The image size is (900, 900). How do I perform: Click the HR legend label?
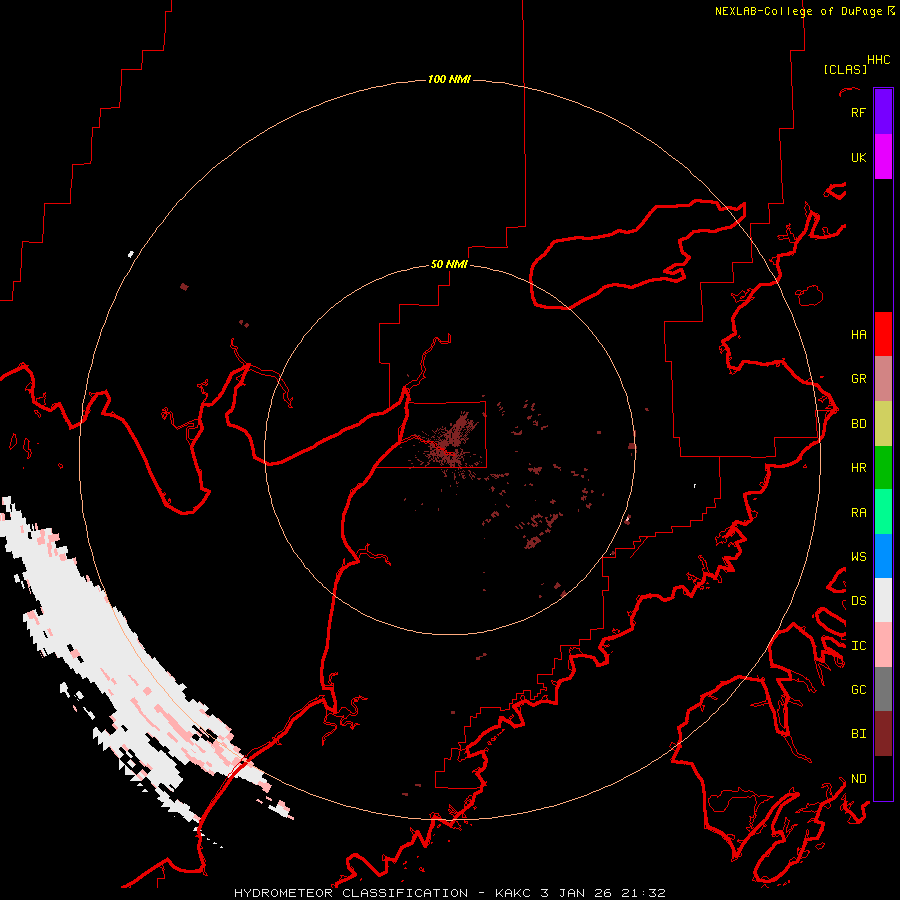click(x=858, y=468)
